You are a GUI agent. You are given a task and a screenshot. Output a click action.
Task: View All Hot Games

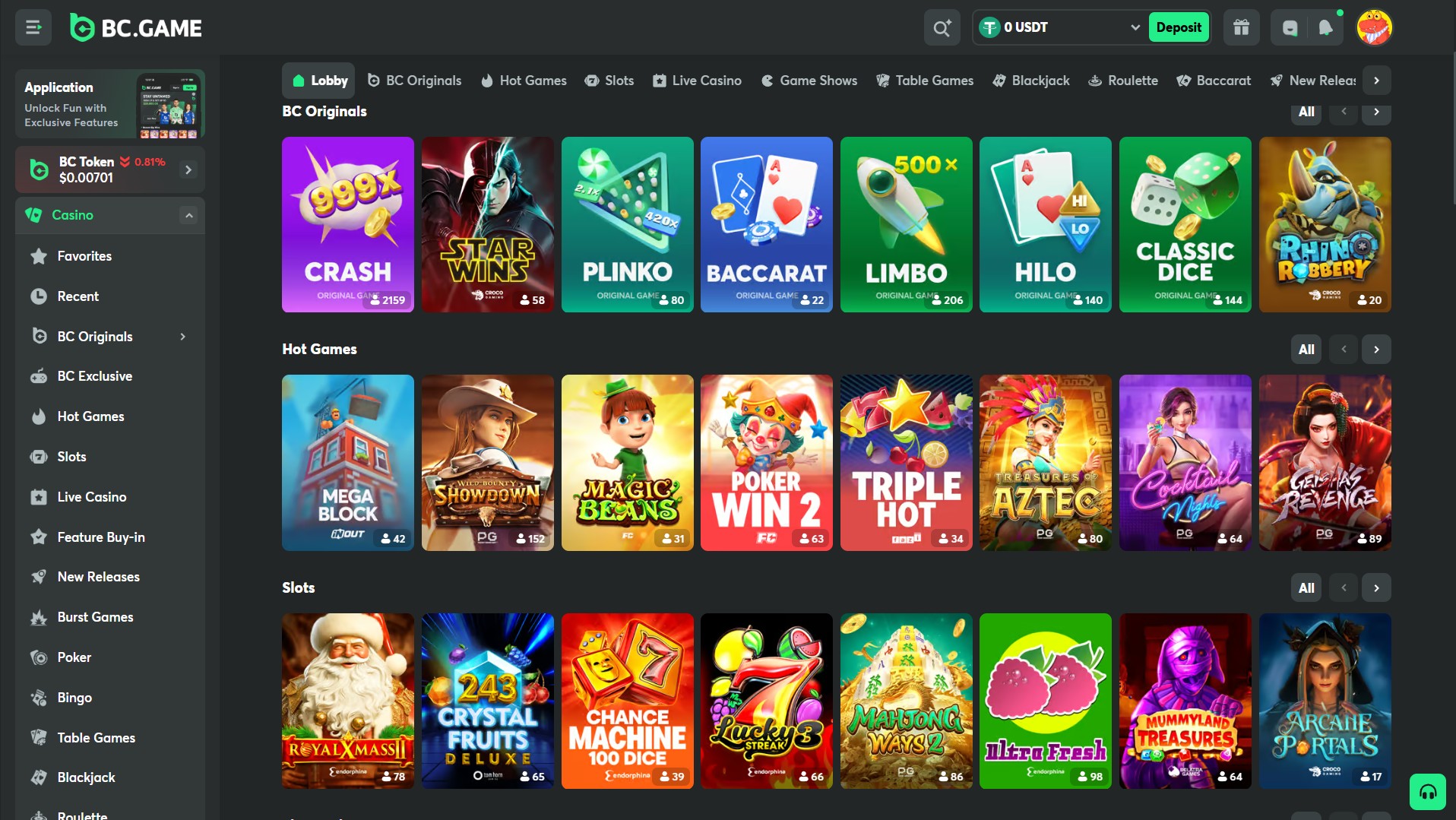(1306, 350)
